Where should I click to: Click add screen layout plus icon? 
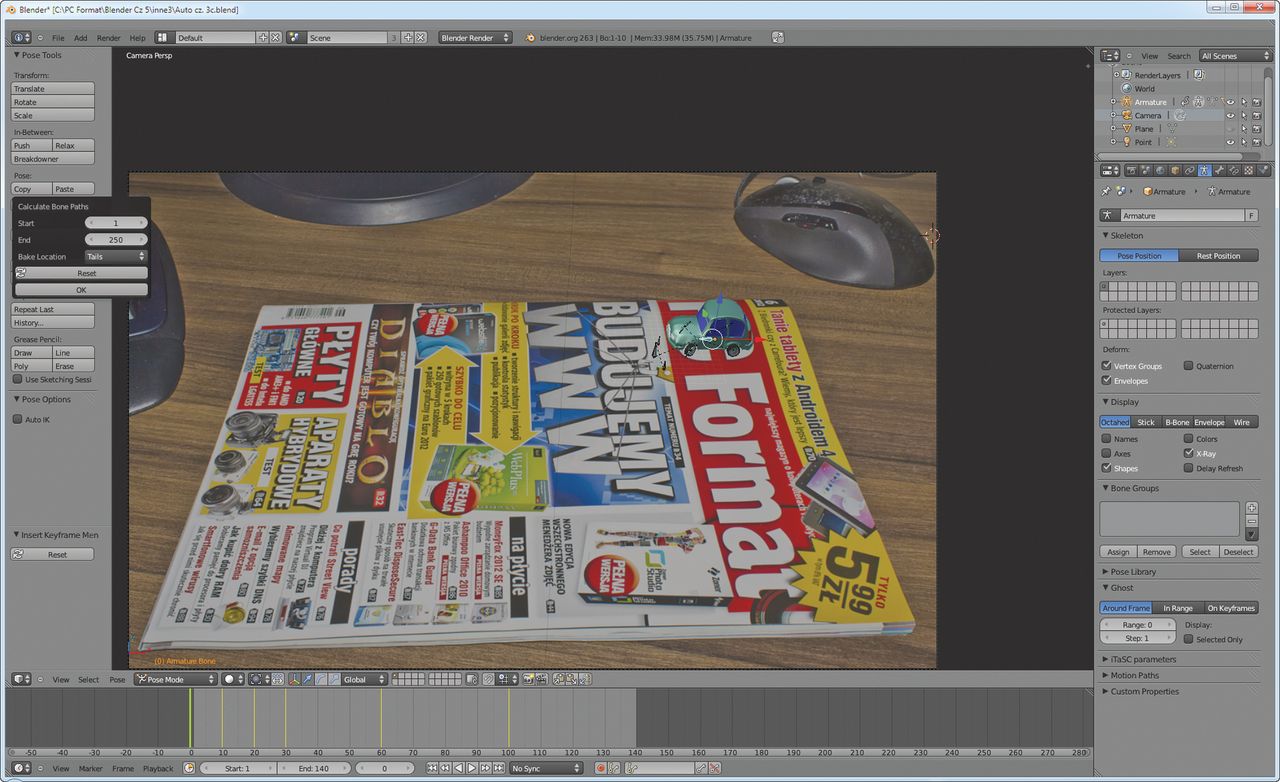point(263,37)
